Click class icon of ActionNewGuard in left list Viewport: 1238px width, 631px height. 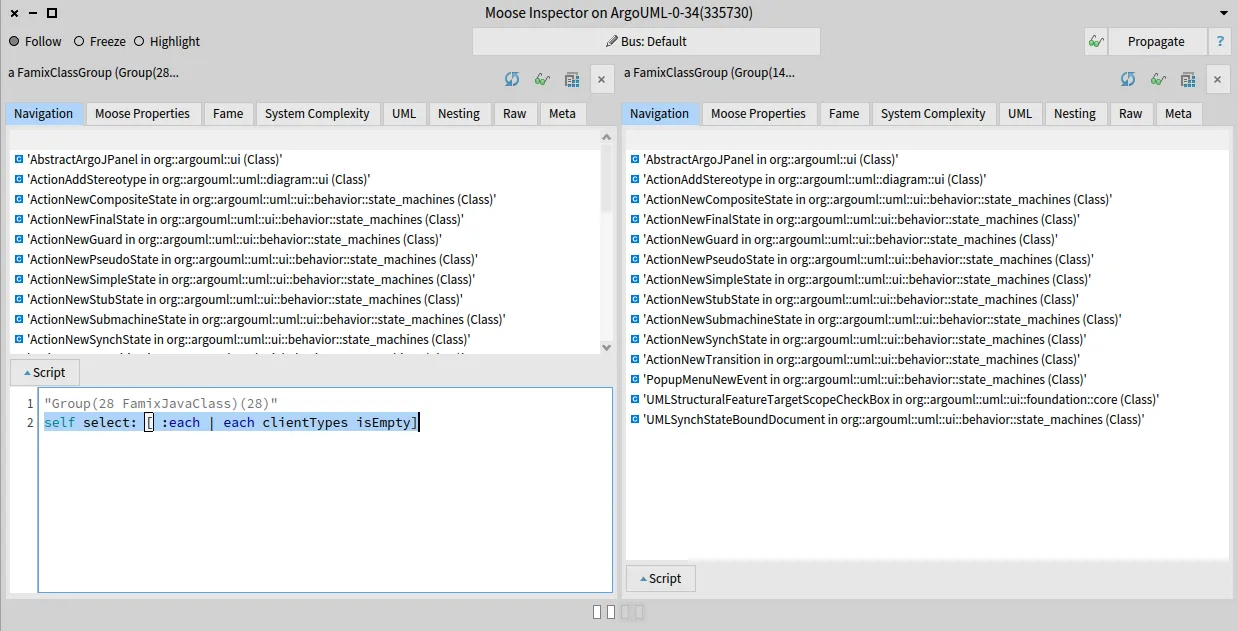click(x=19, y=239)
